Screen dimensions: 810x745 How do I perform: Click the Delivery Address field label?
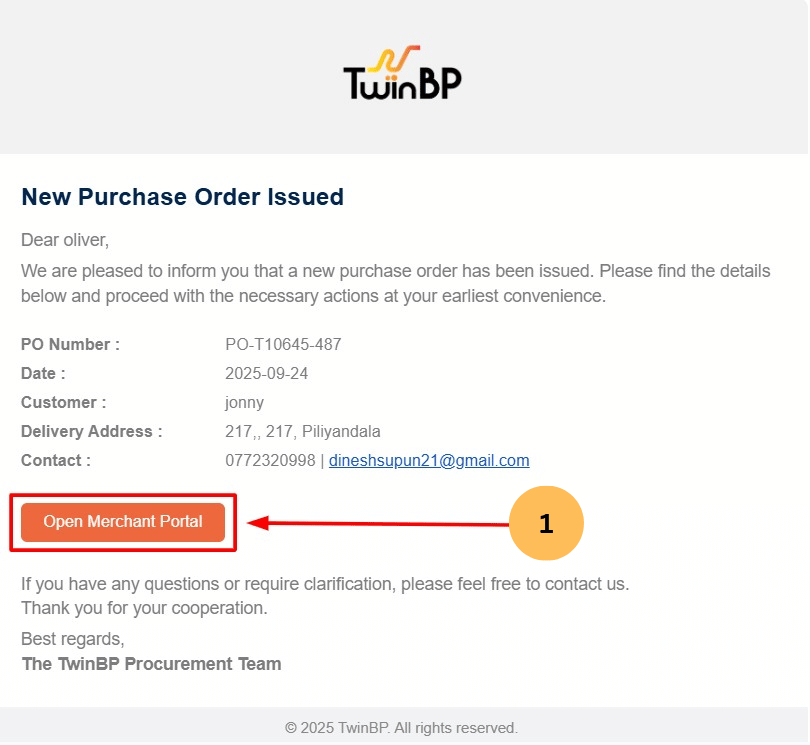pyautogui.click(x=91, y=432)
